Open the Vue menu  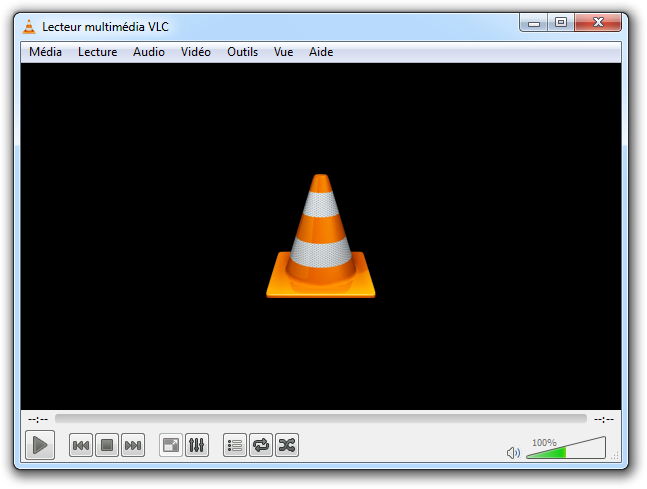(283, 52)
